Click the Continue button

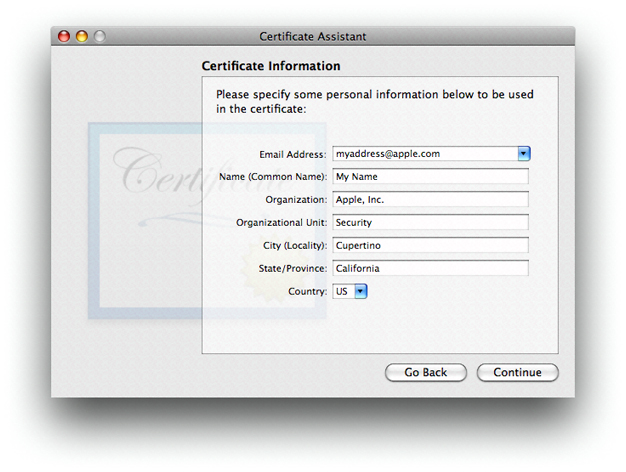[517, 372]
